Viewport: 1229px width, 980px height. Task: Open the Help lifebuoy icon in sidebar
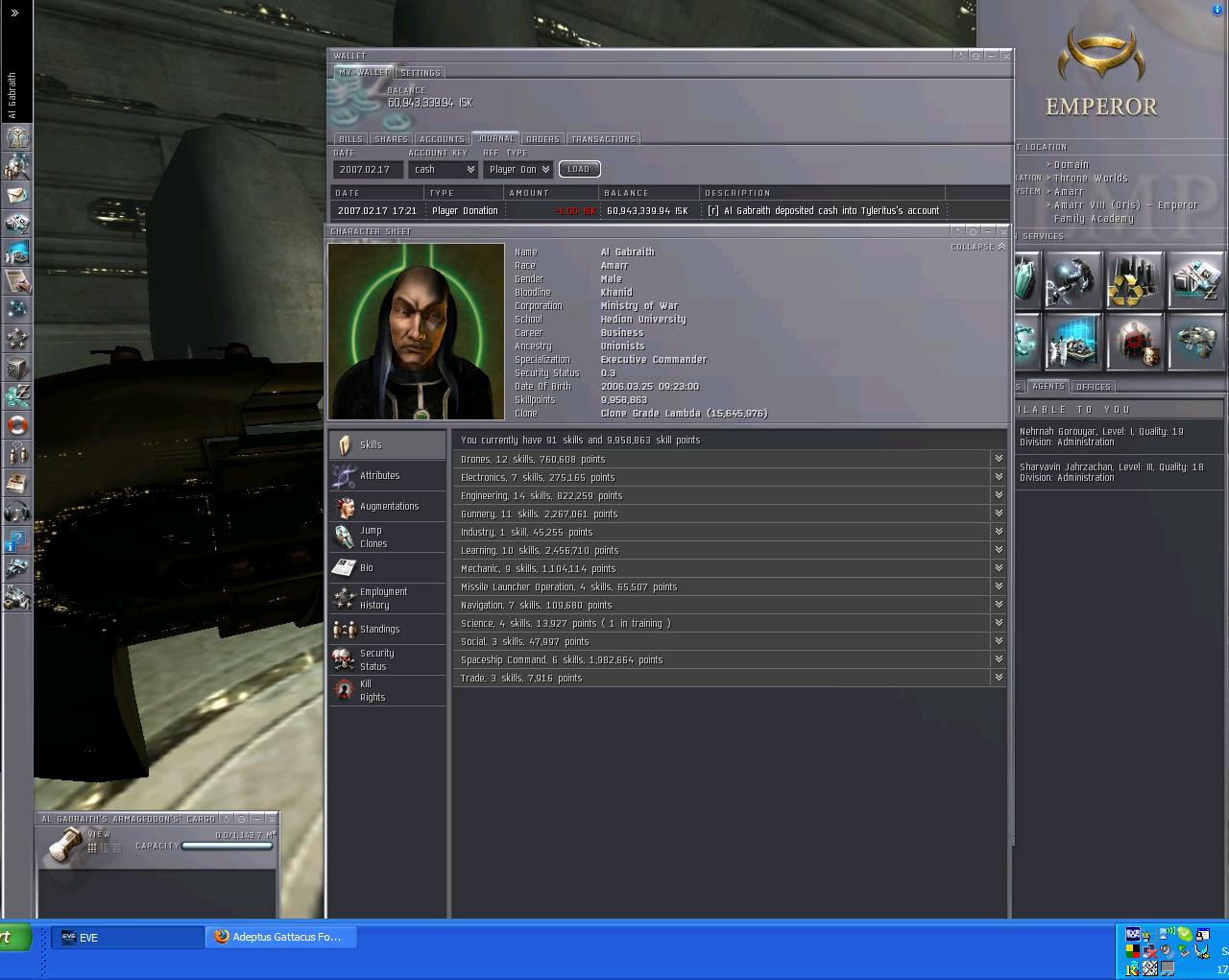[17, 425]
